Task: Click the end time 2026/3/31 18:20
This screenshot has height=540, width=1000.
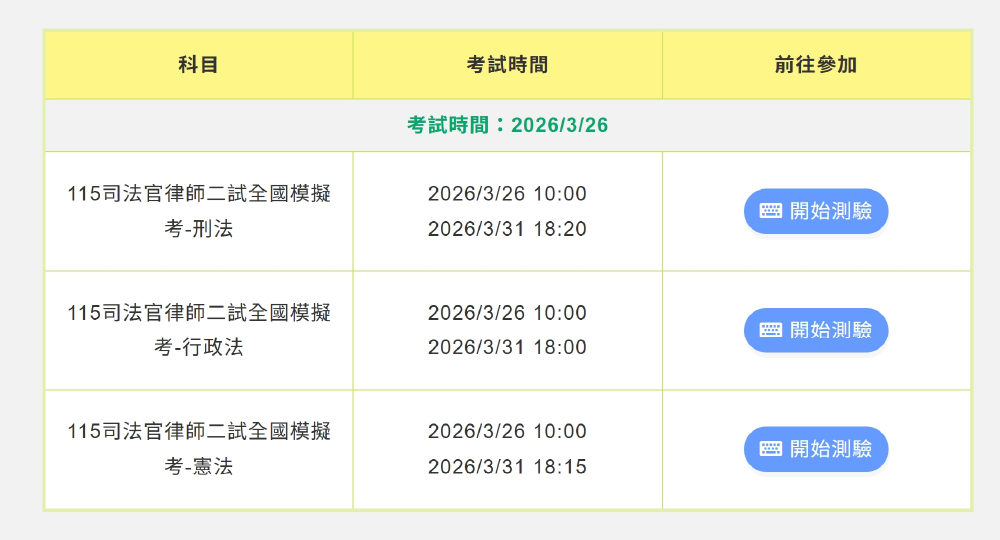Action: (507, 229)
